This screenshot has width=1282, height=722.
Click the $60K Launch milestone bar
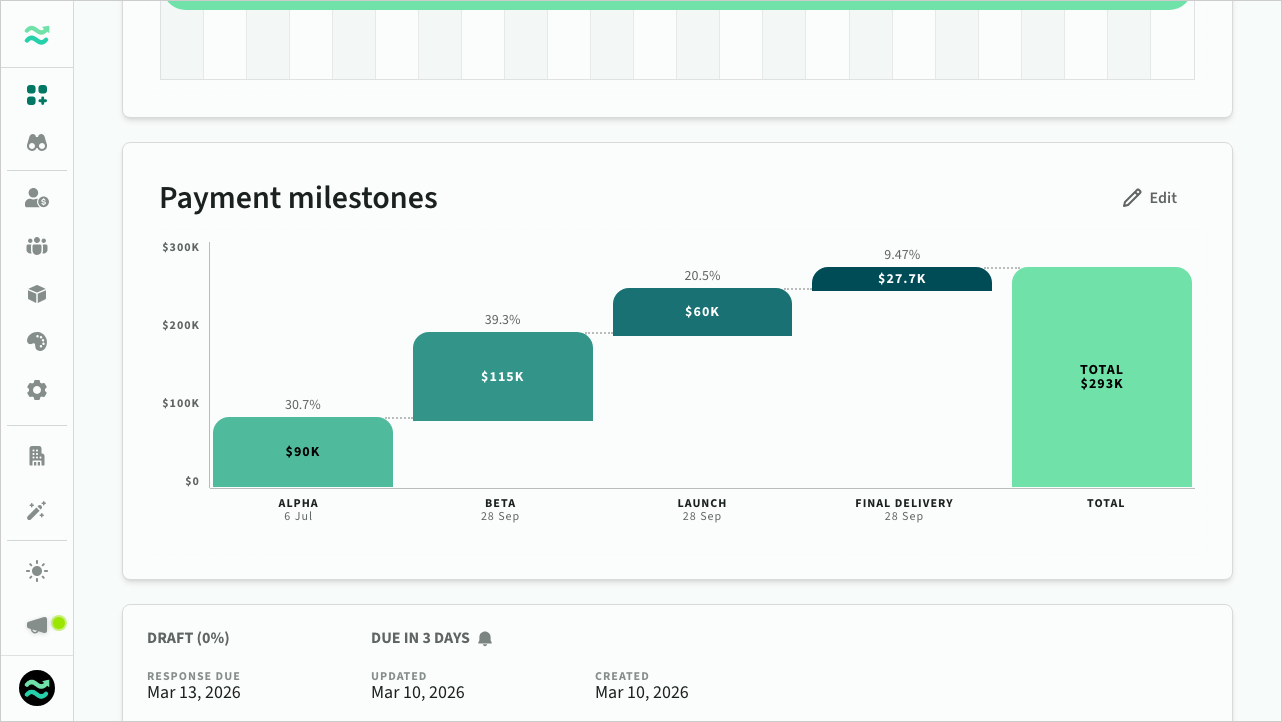pos(702,312)
